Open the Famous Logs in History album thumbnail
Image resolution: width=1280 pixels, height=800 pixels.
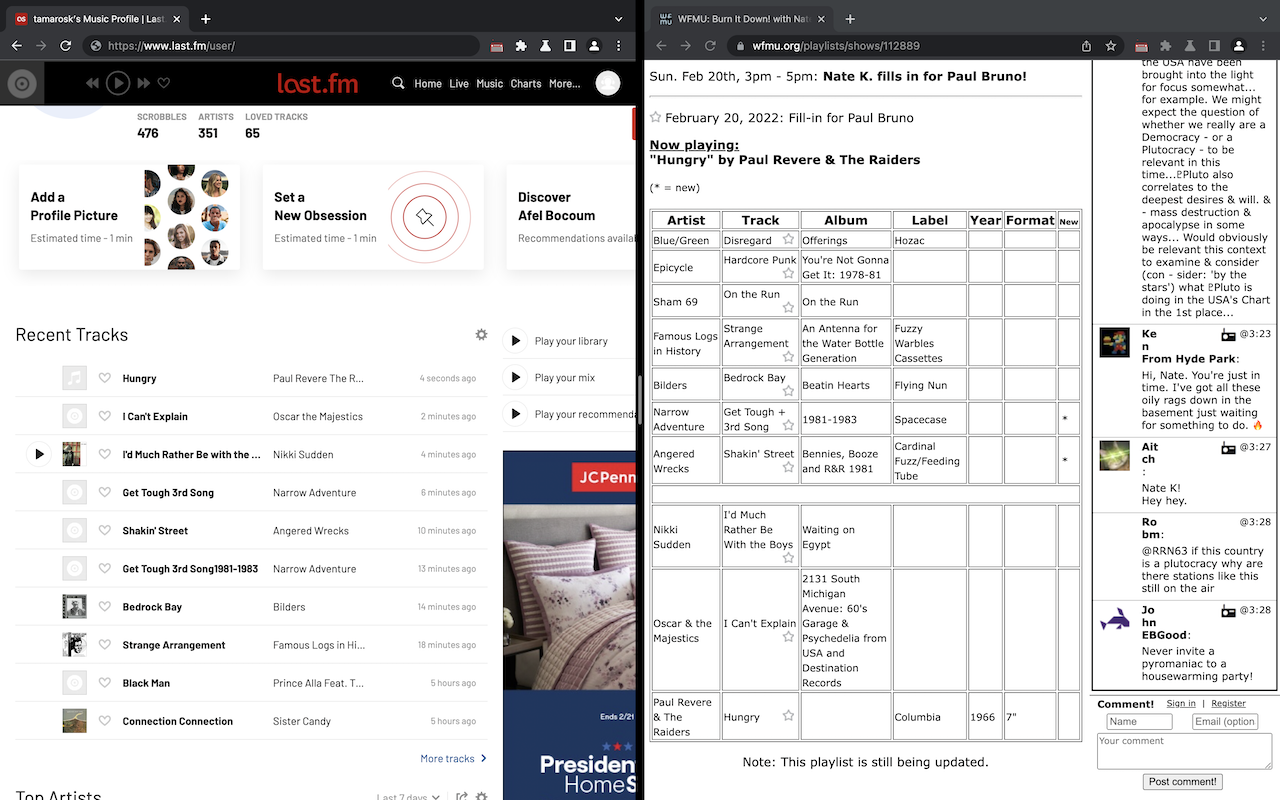pos(74,645)
